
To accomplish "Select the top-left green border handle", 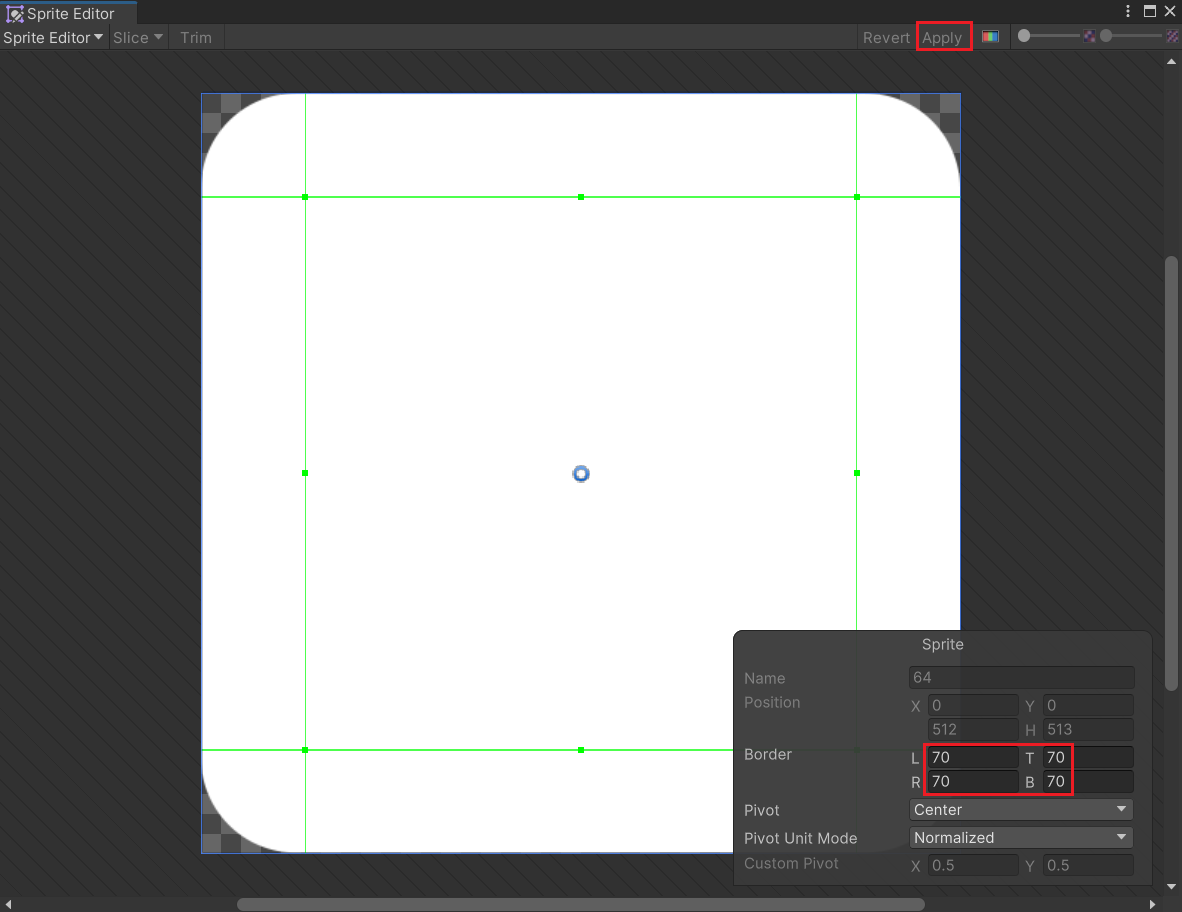I will (x=305, y=197).
